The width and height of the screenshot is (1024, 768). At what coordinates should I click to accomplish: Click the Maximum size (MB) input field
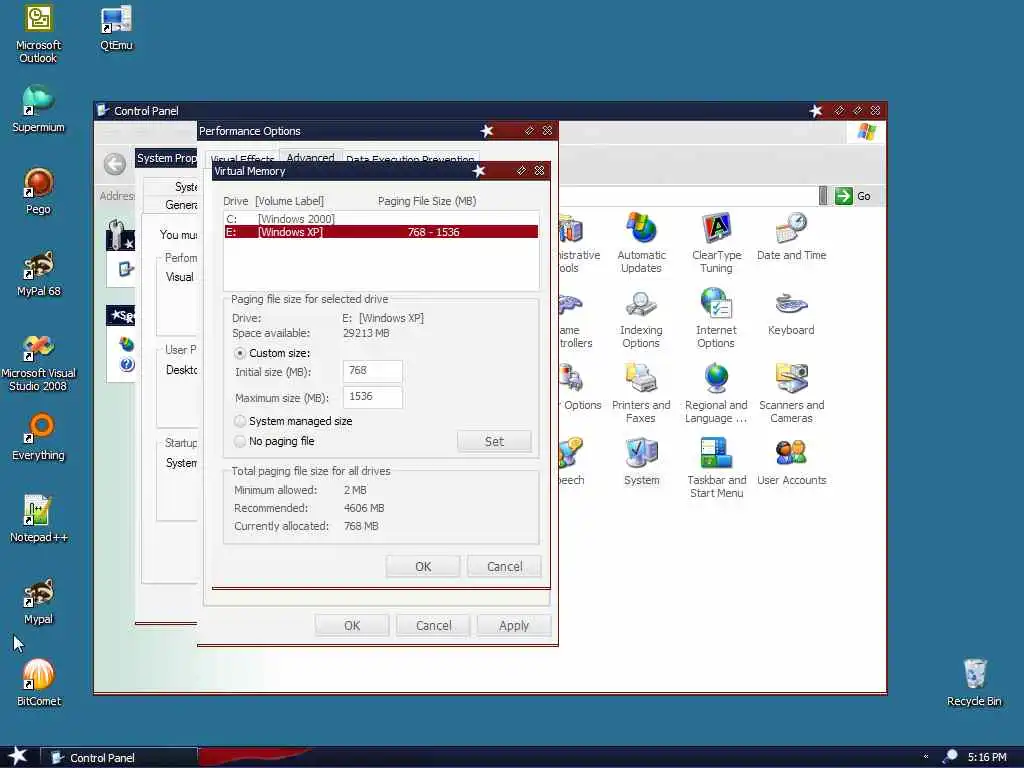click(x=372, y=397)
